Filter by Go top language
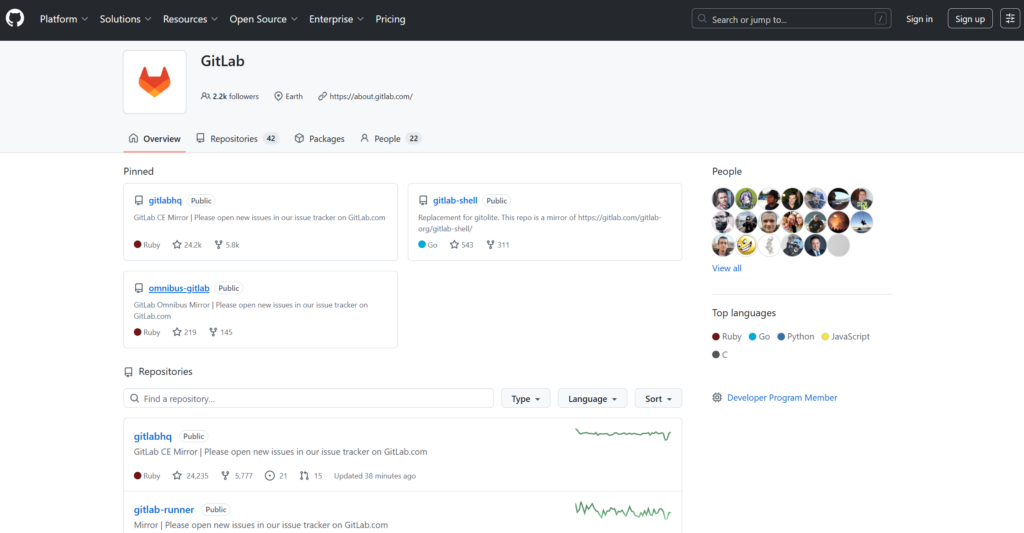 pyautogui.click(x=760, y=336)
